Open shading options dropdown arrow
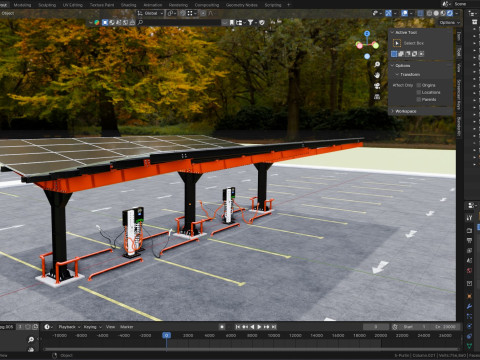Image resolution: width=480 pixels, height=360 pixels. click(x=457, y=13)
